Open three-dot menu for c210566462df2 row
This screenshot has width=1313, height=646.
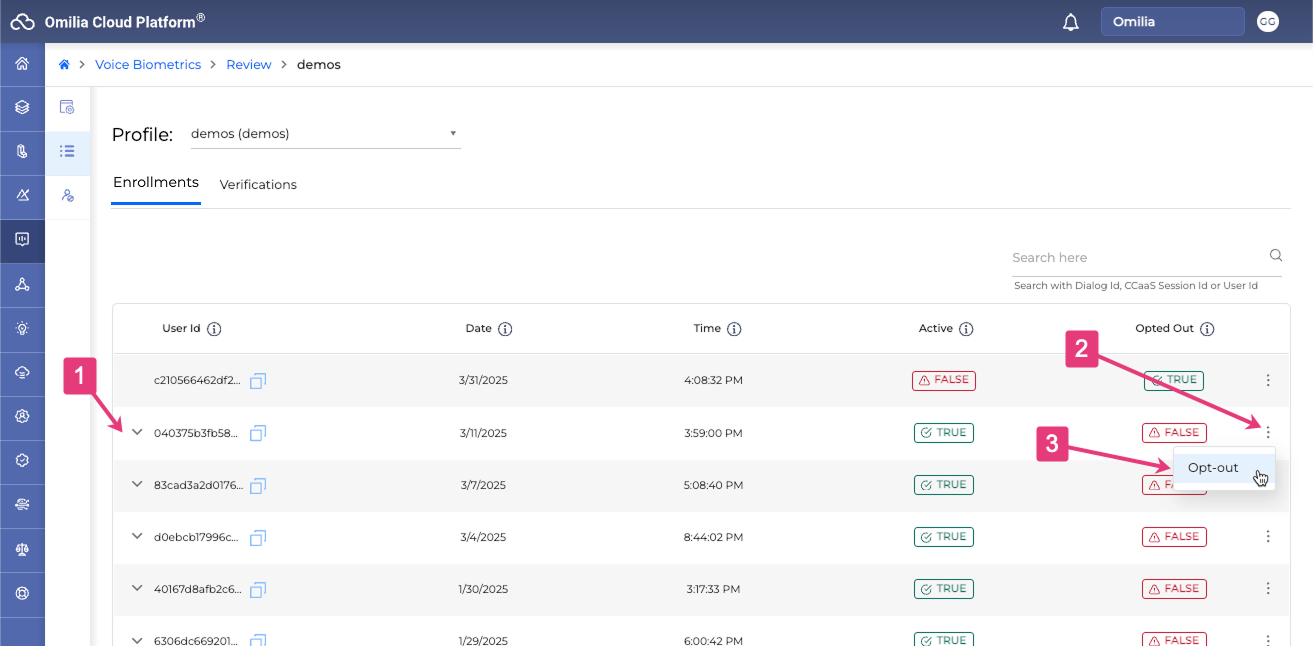click(1268, 380)
